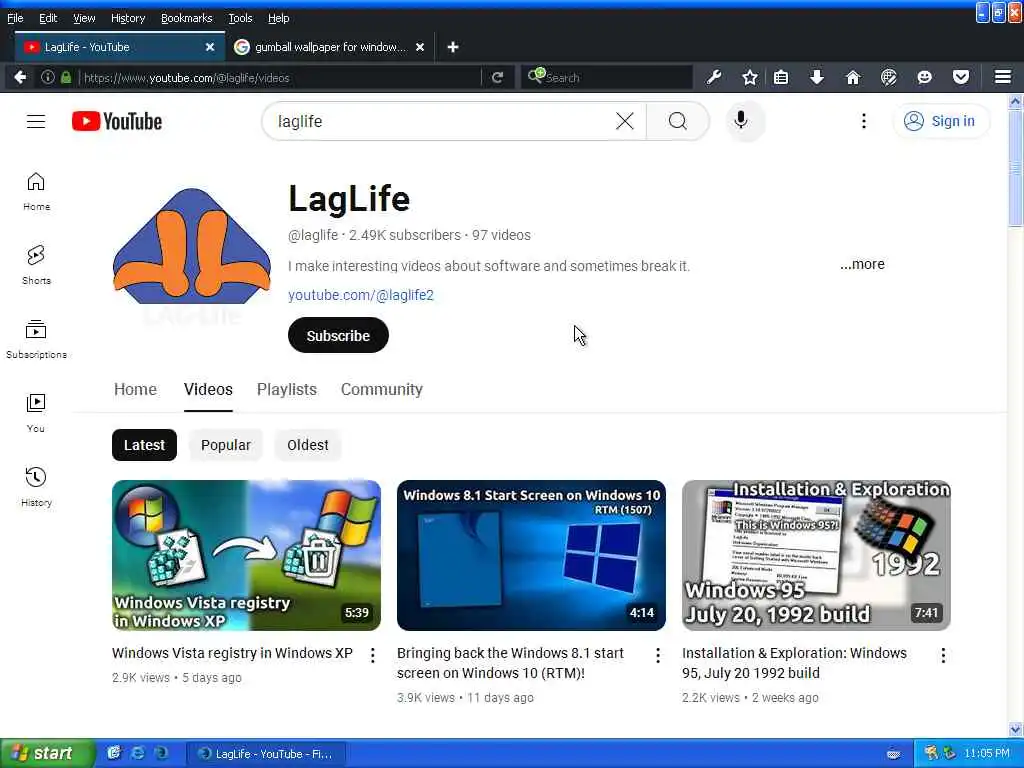
Task: Click the smiley face toolbar icon
Action: point(924,78)
